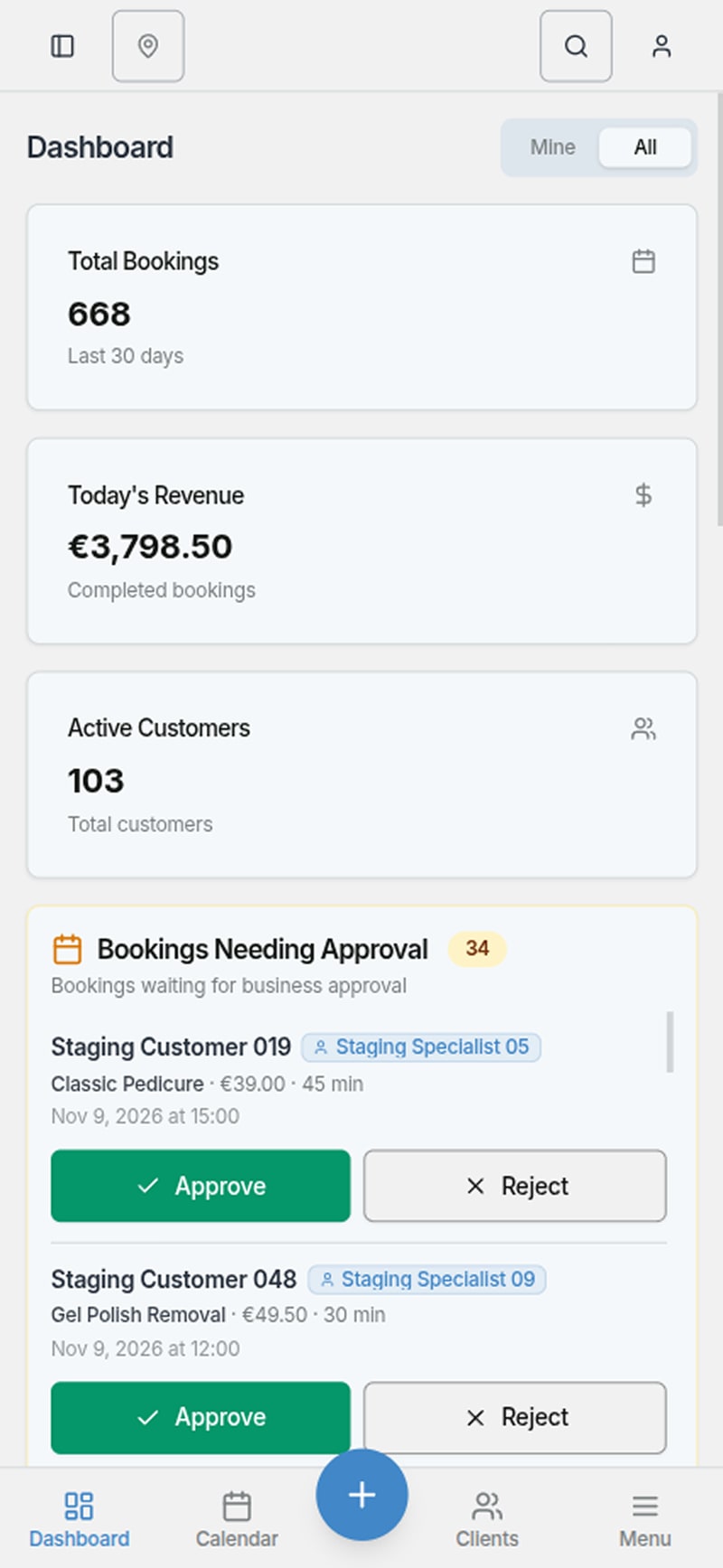Select the All filter option
Screen dimensions: 723x1568
[x=645, y=147]
